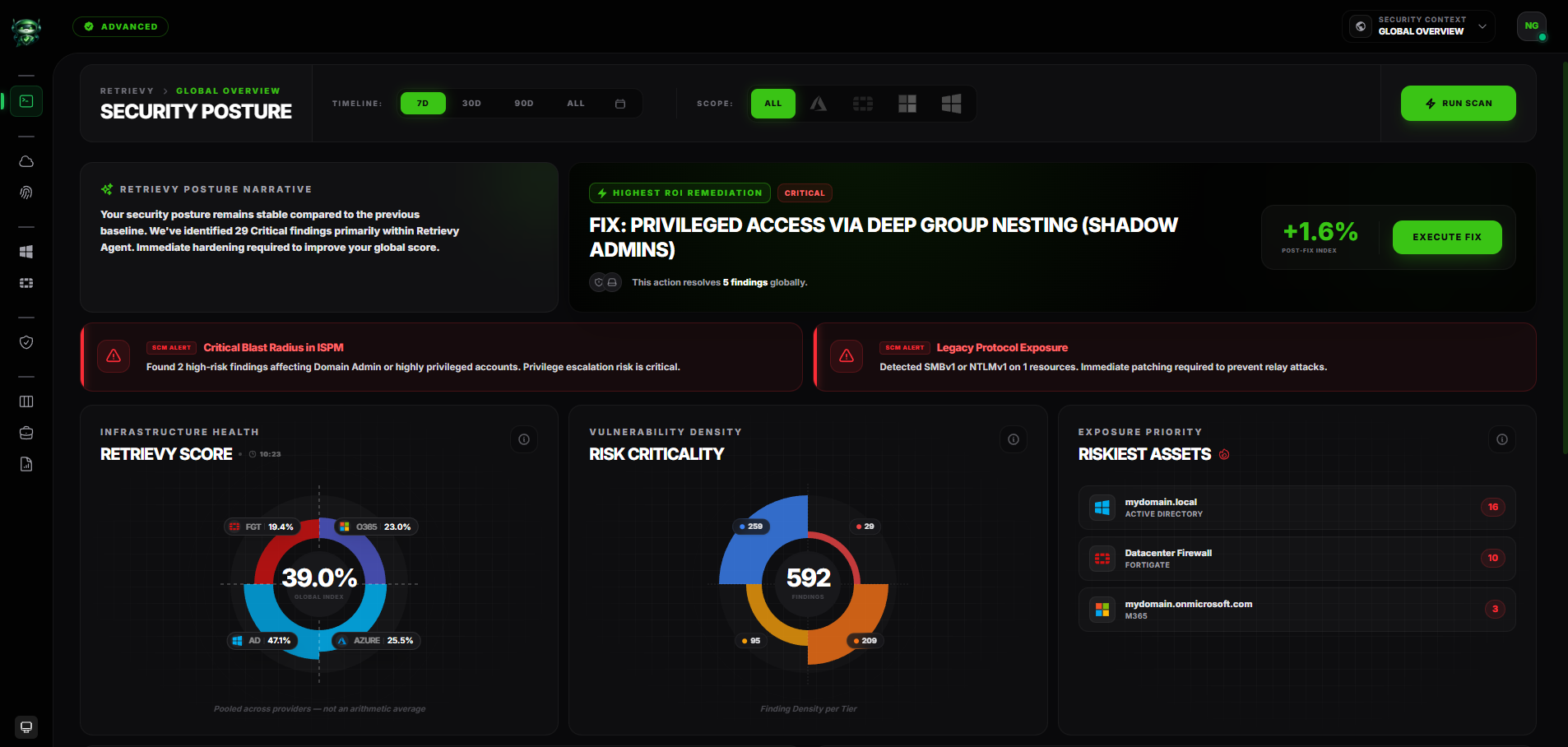Filter scope by Microsoft 365 icon

tap(907, 104)
